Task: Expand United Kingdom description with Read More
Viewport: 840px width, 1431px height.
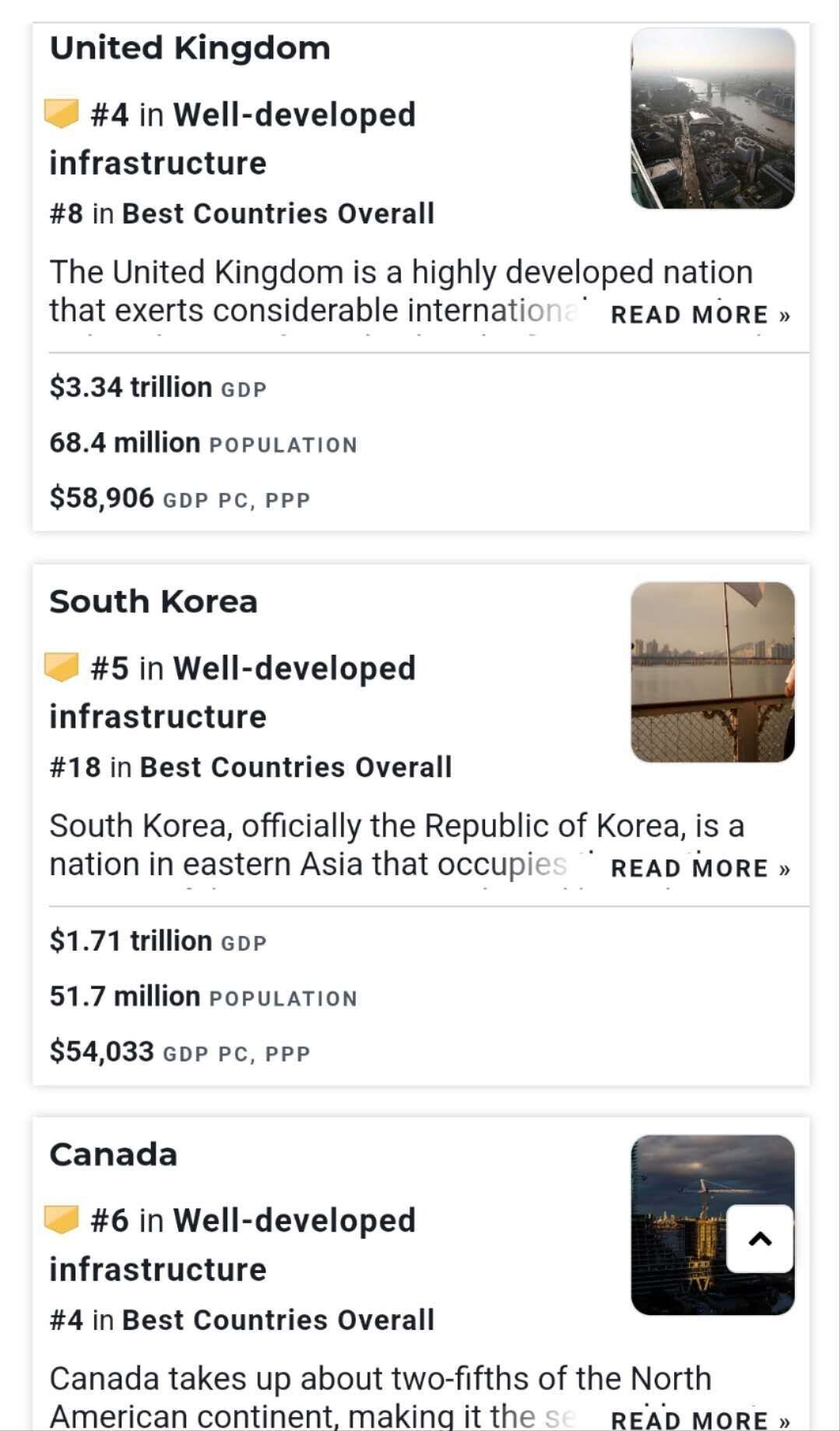Action: pos(700,315)
